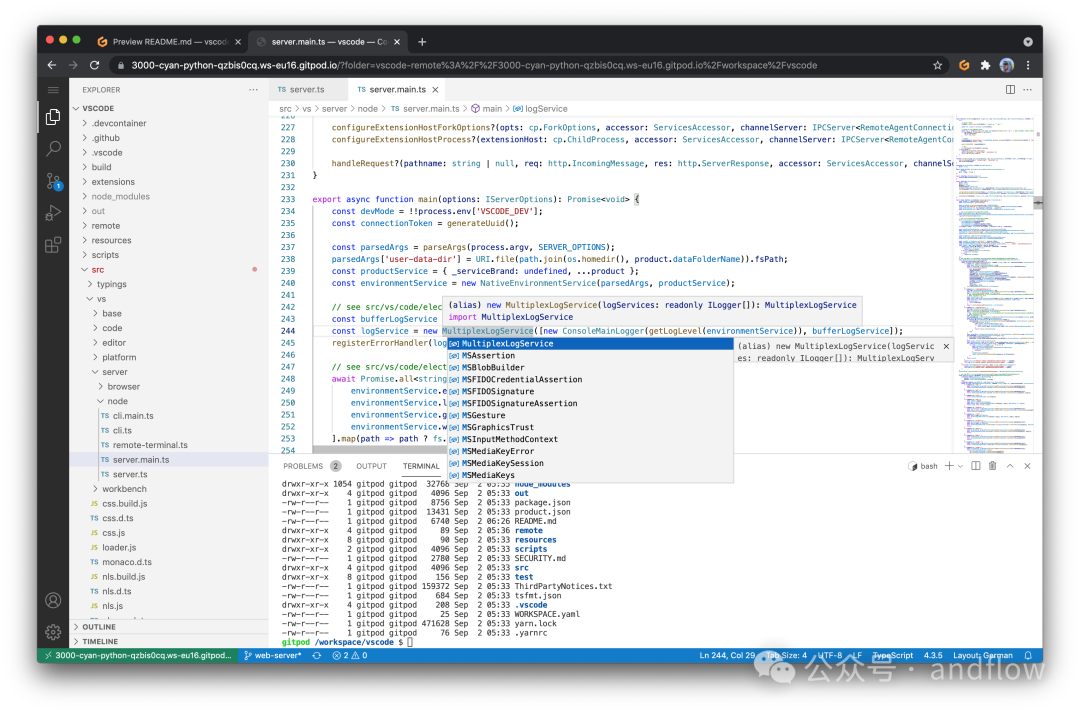Change language mode TypeScript in status bar

point(892,656)
